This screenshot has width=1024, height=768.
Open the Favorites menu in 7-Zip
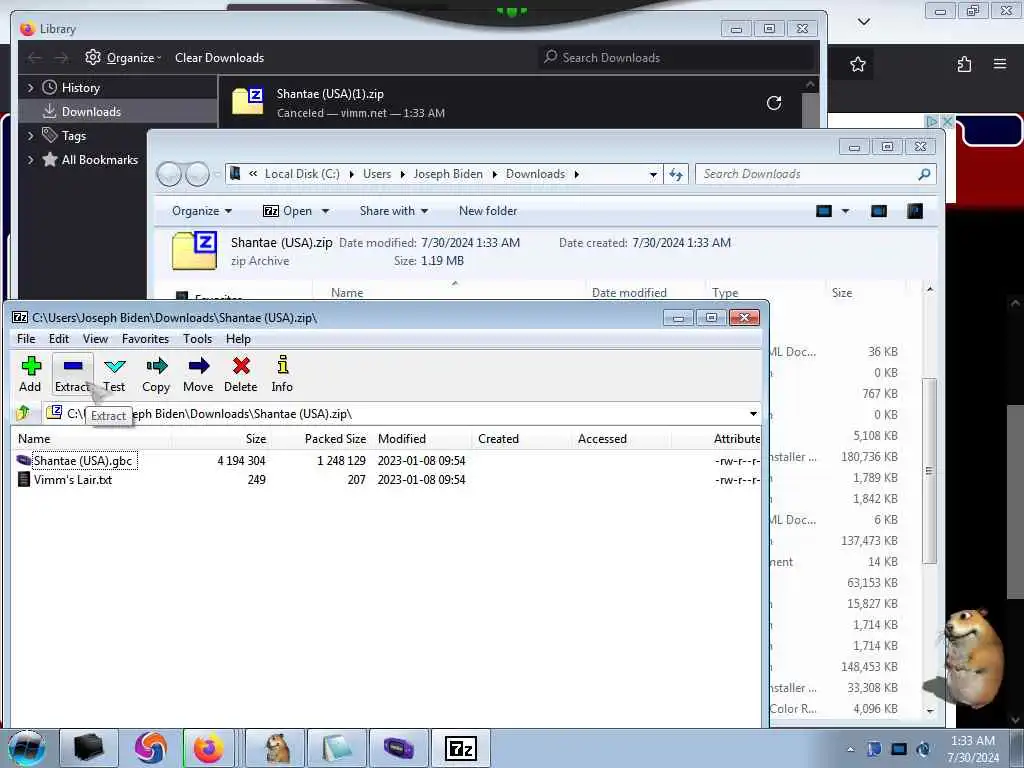[145, 338]
